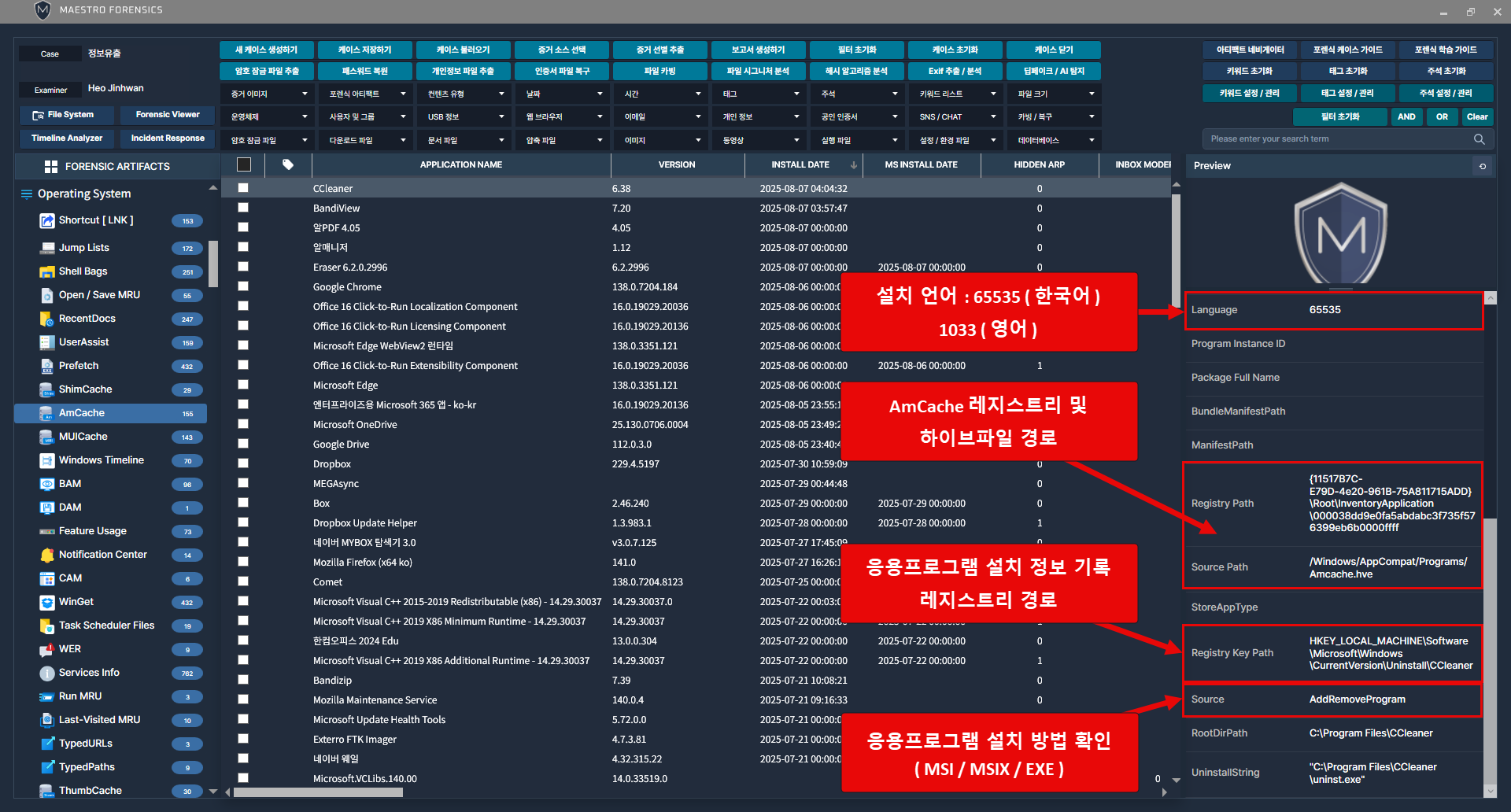Tick the Microsoft Edge row checkbox
The width and height of the screenshot is (1511, 812).
tap(243, 385)
